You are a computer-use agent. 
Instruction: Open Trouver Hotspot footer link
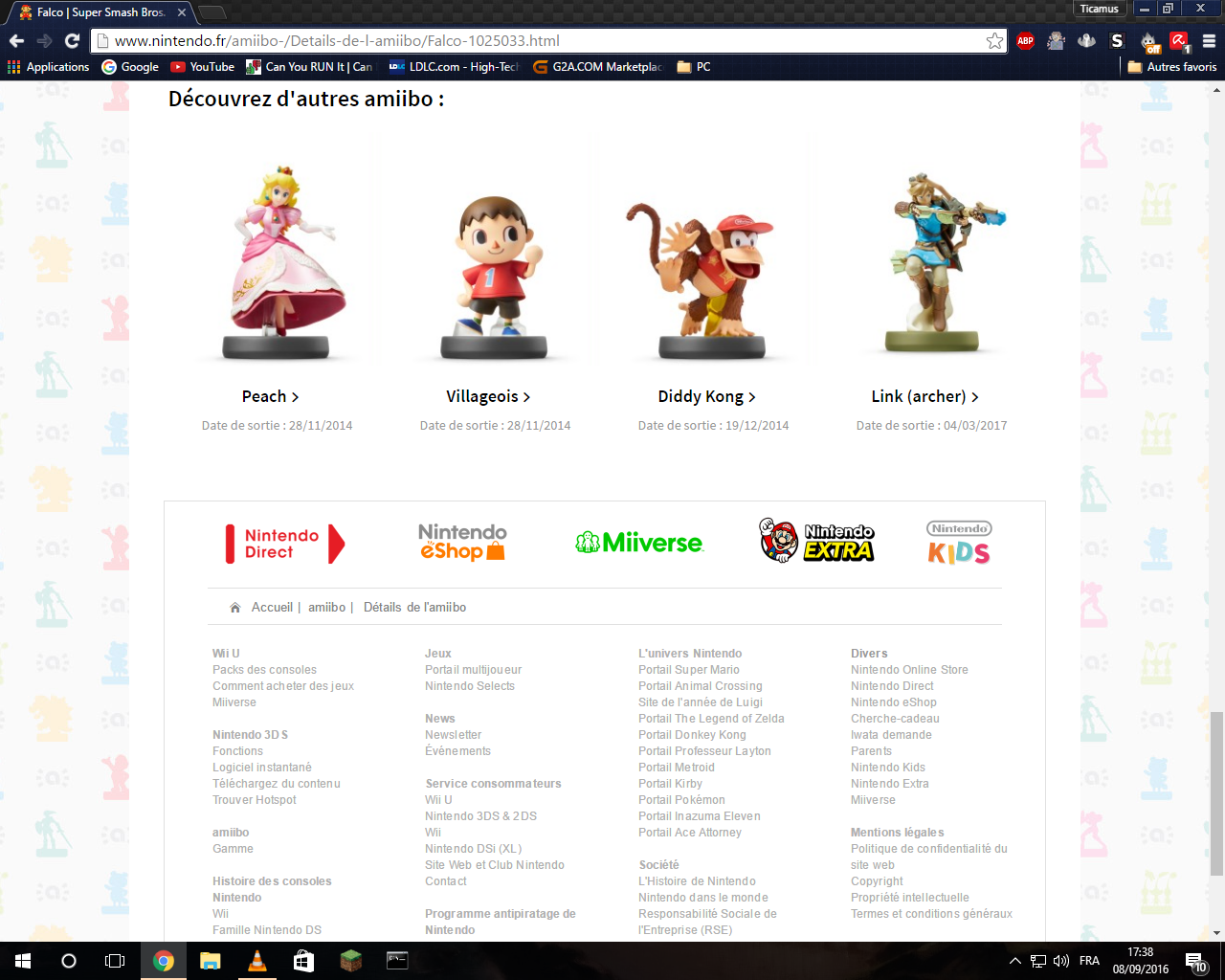click(x=255, y=800)
